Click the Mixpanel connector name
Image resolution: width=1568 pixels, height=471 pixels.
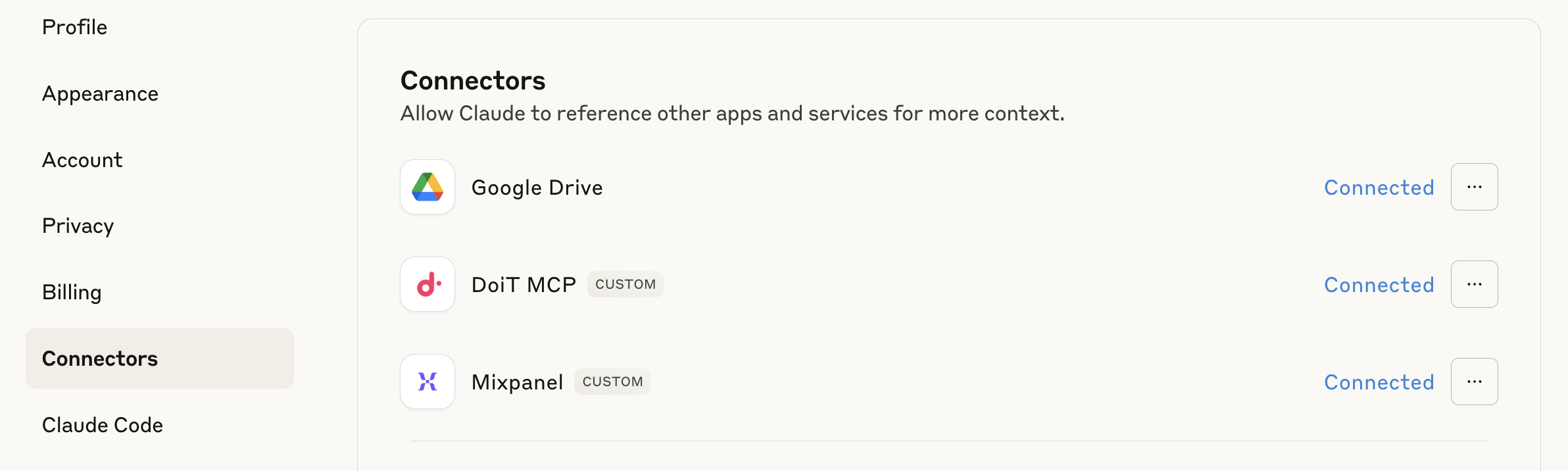point(517,383)
